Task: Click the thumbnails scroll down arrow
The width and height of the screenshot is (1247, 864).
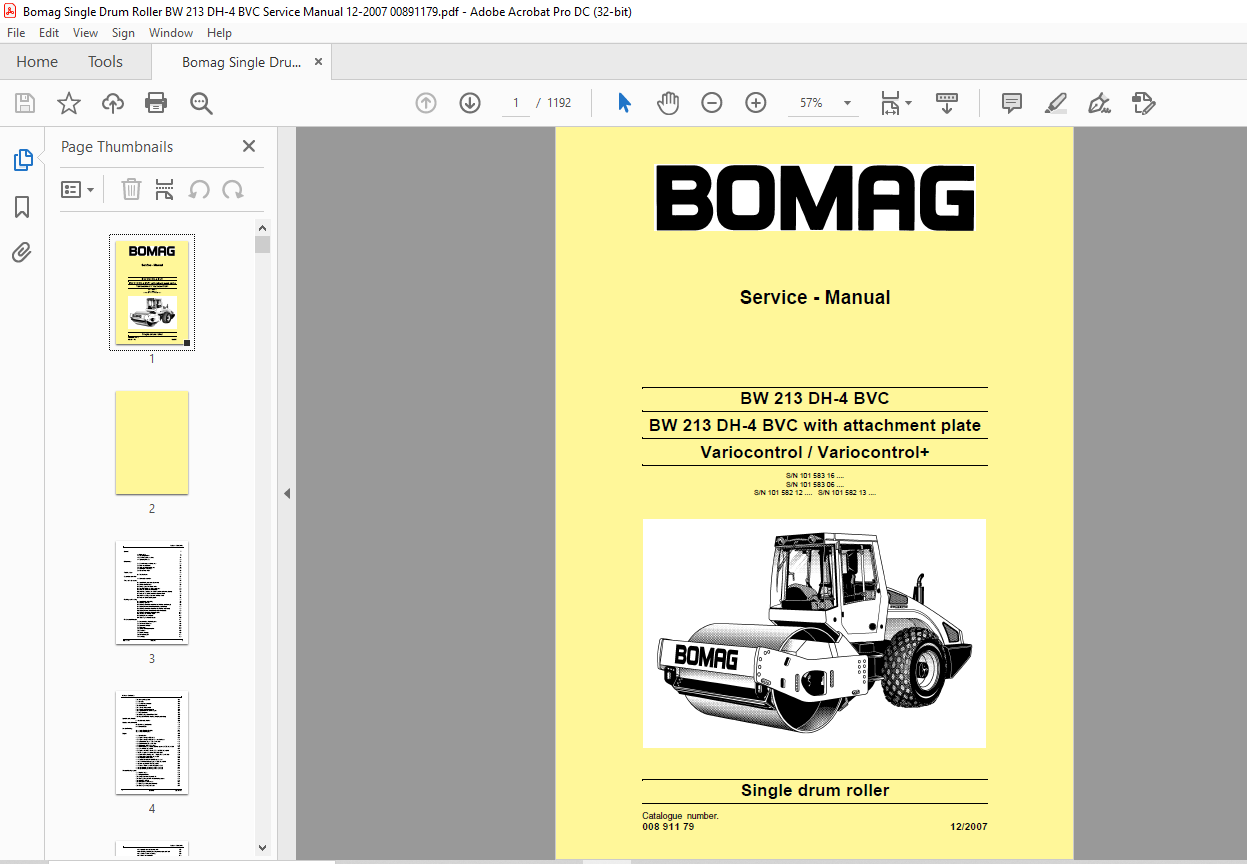Action: click(262, 847)
